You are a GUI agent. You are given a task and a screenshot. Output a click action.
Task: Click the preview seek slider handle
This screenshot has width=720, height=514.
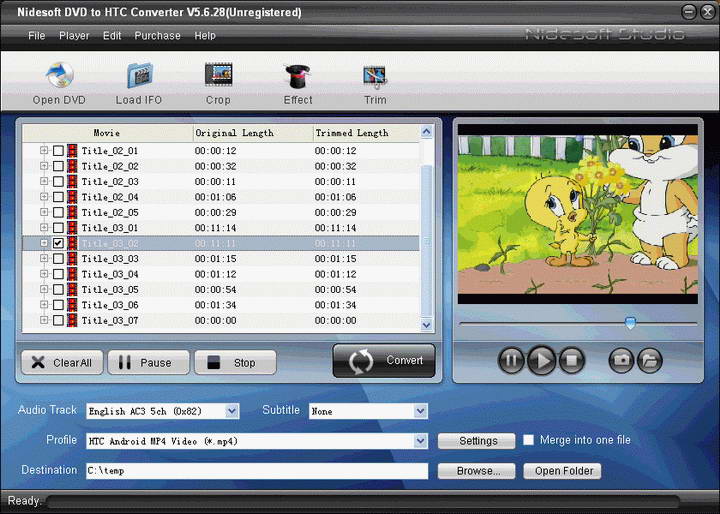click(630, 323)
